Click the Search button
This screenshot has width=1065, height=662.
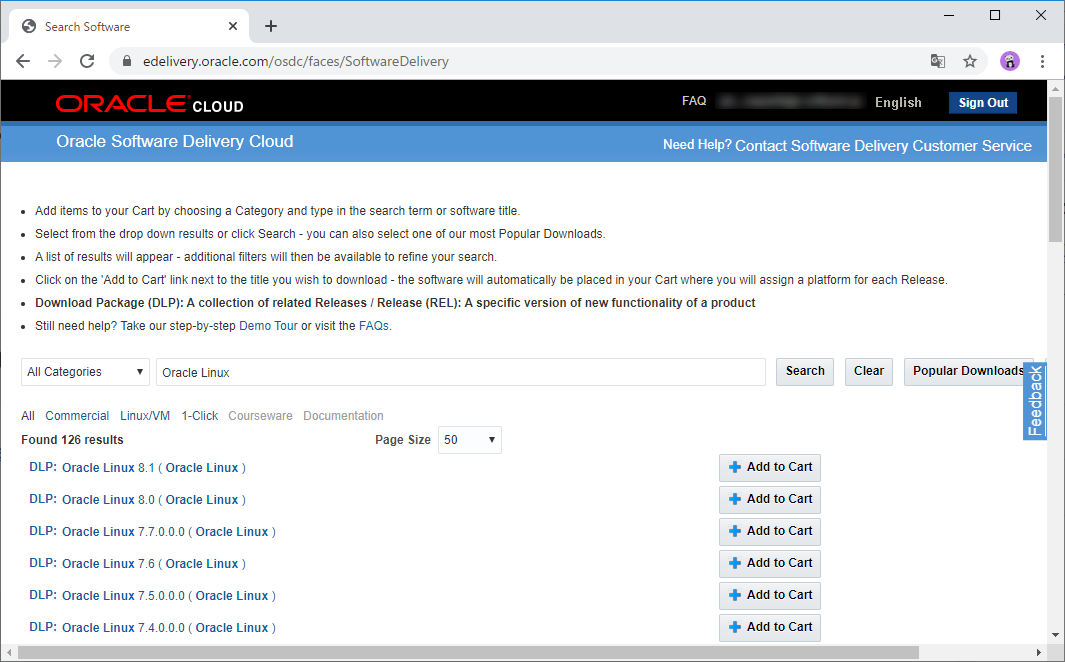(x=805, y=371)
